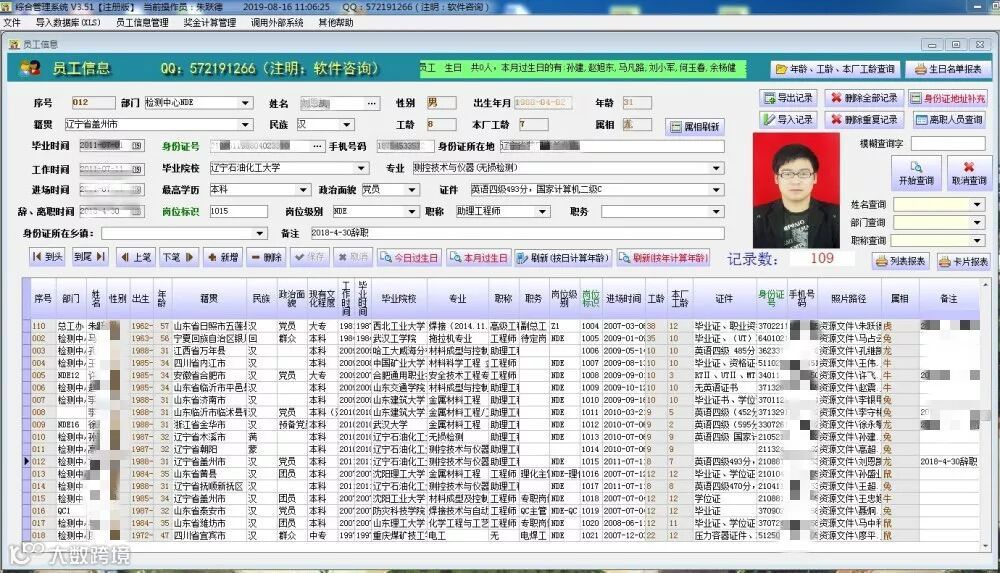The image size is (1000, 573).
Task: Select table row with 序号 110
Action: point(501,325)
